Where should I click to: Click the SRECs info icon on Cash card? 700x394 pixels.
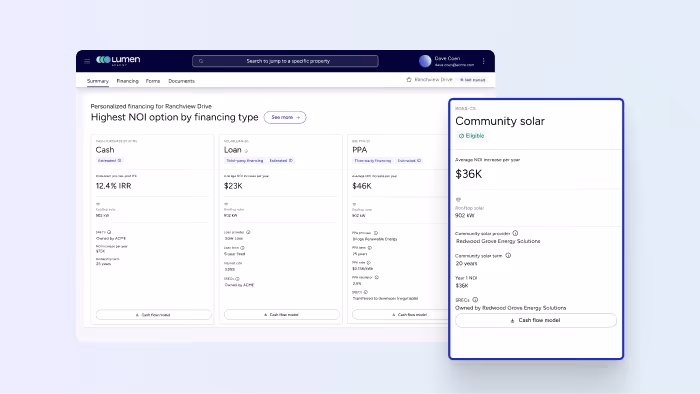[109, 232]
